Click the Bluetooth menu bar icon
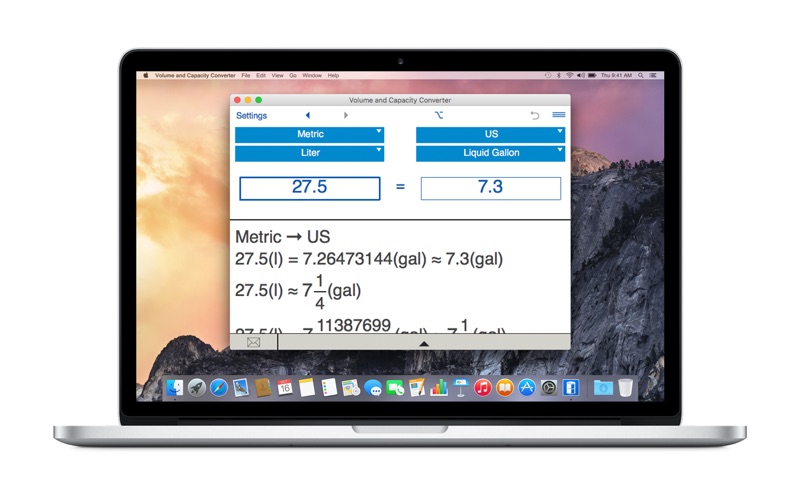Image resolution: width=800 pixels, height=500 pixels. (x=559, y=76)
